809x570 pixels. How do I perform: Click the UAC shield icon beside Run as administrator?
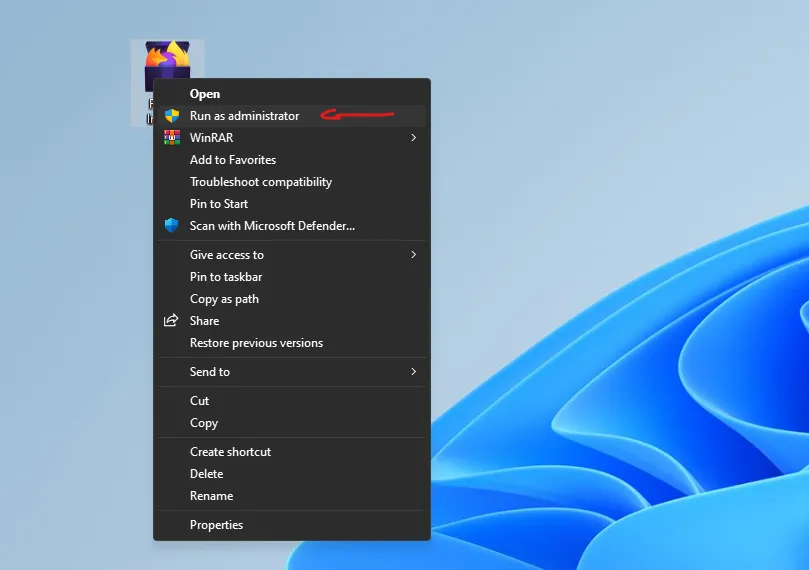[x=171, y=116]
